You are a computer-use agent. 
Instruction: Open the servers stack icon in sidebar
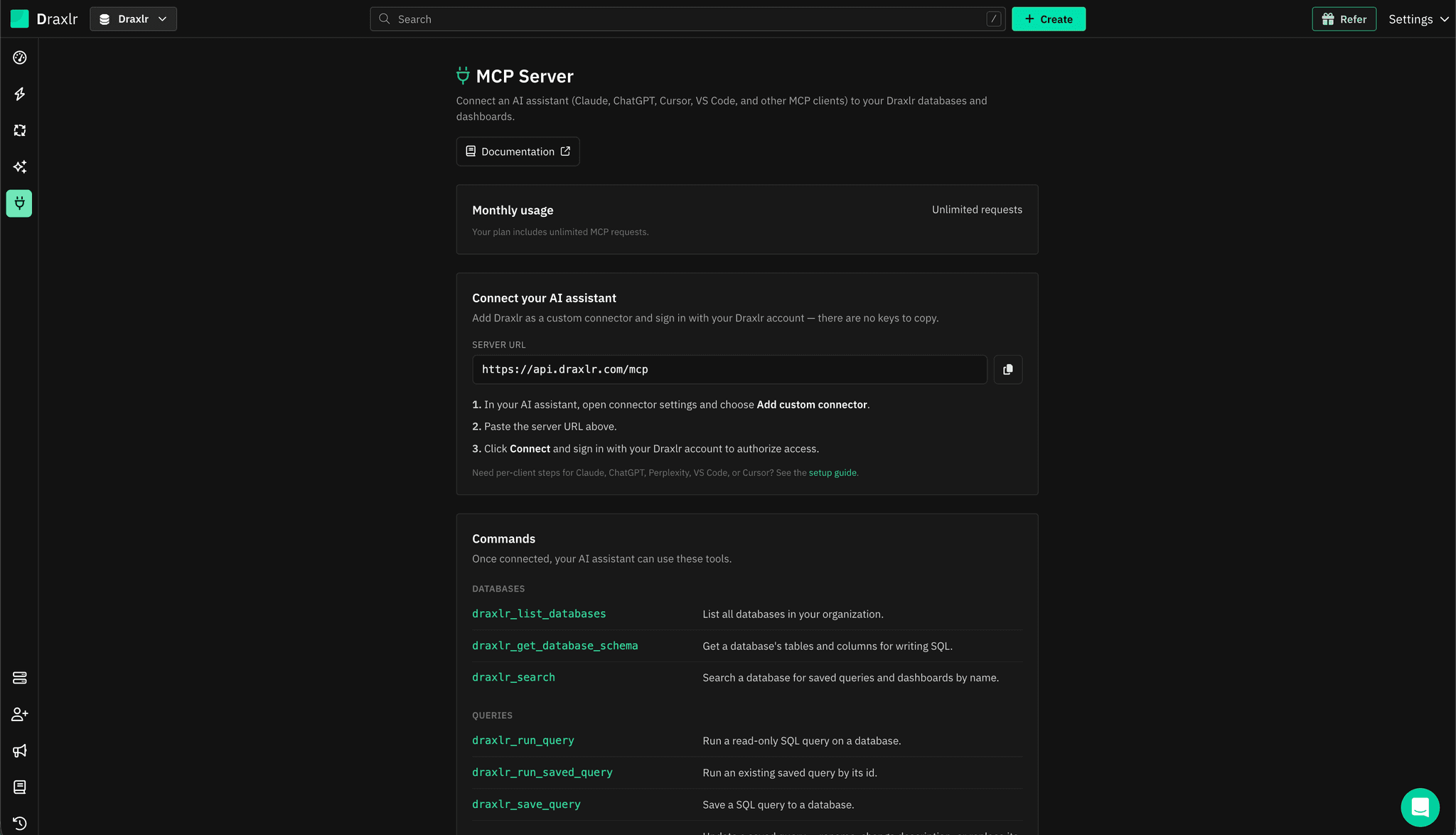(x=20, y=678)
